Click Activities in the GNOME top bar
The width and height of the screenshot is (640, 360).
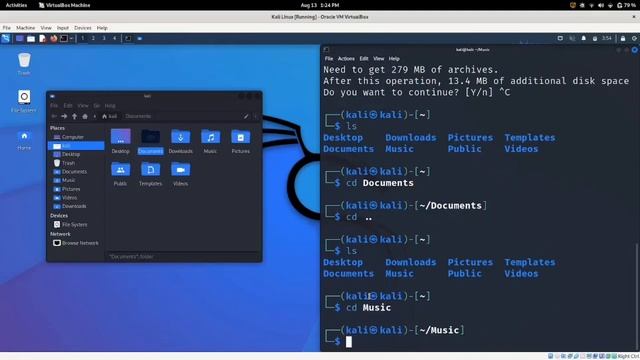click(16, 5)
